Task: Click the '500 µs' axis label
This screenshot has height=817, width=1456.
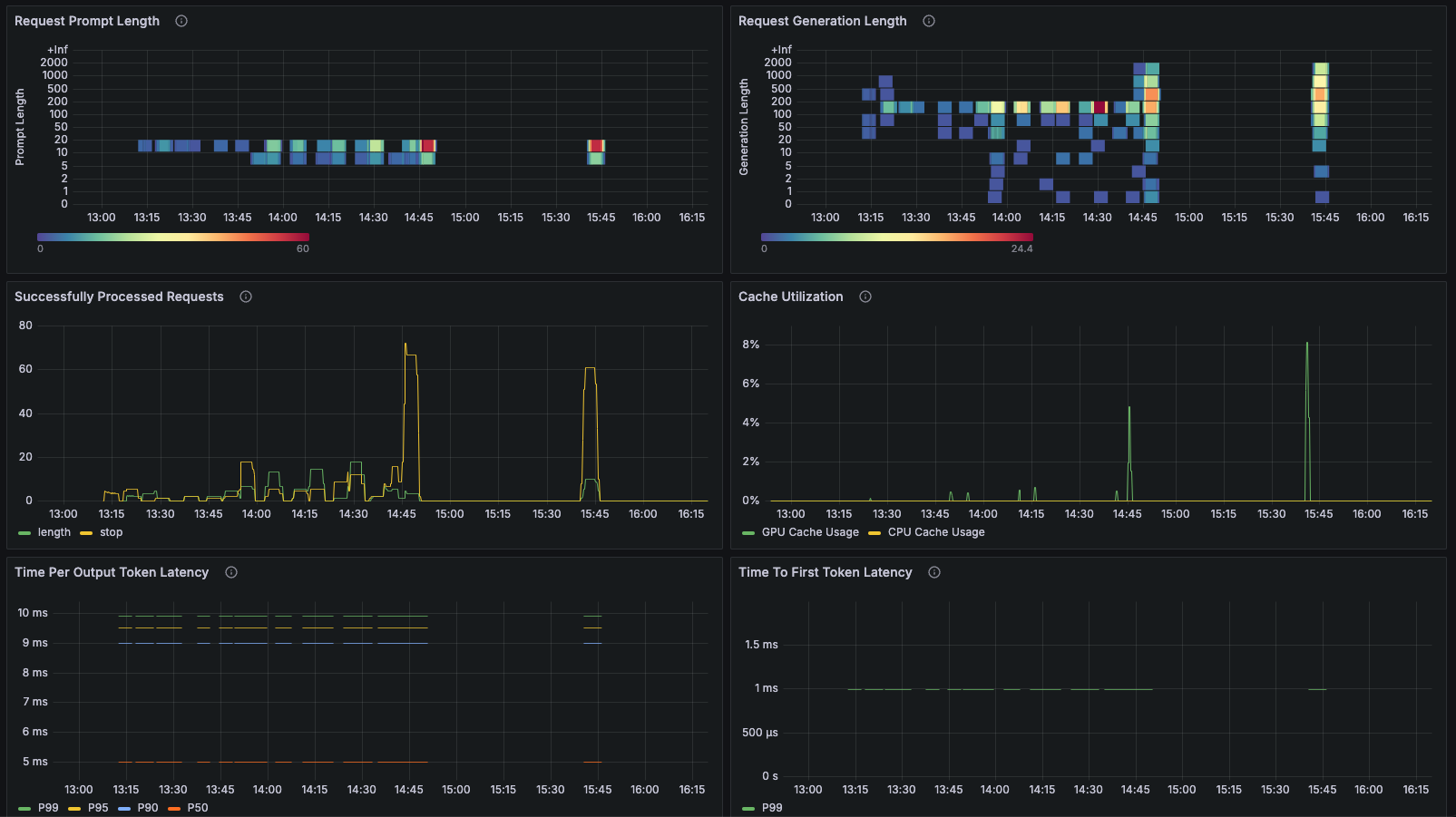Action: (760, 733)
